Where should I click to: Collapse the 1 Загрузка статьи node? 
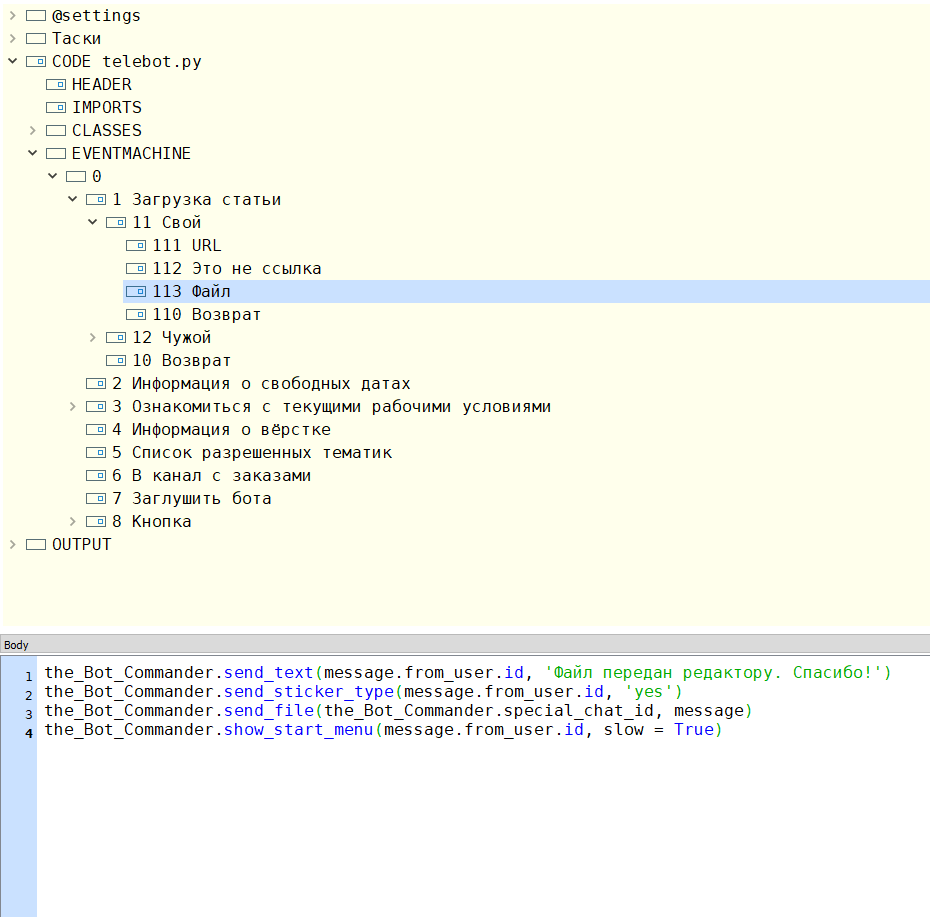(x=72, y=199)
